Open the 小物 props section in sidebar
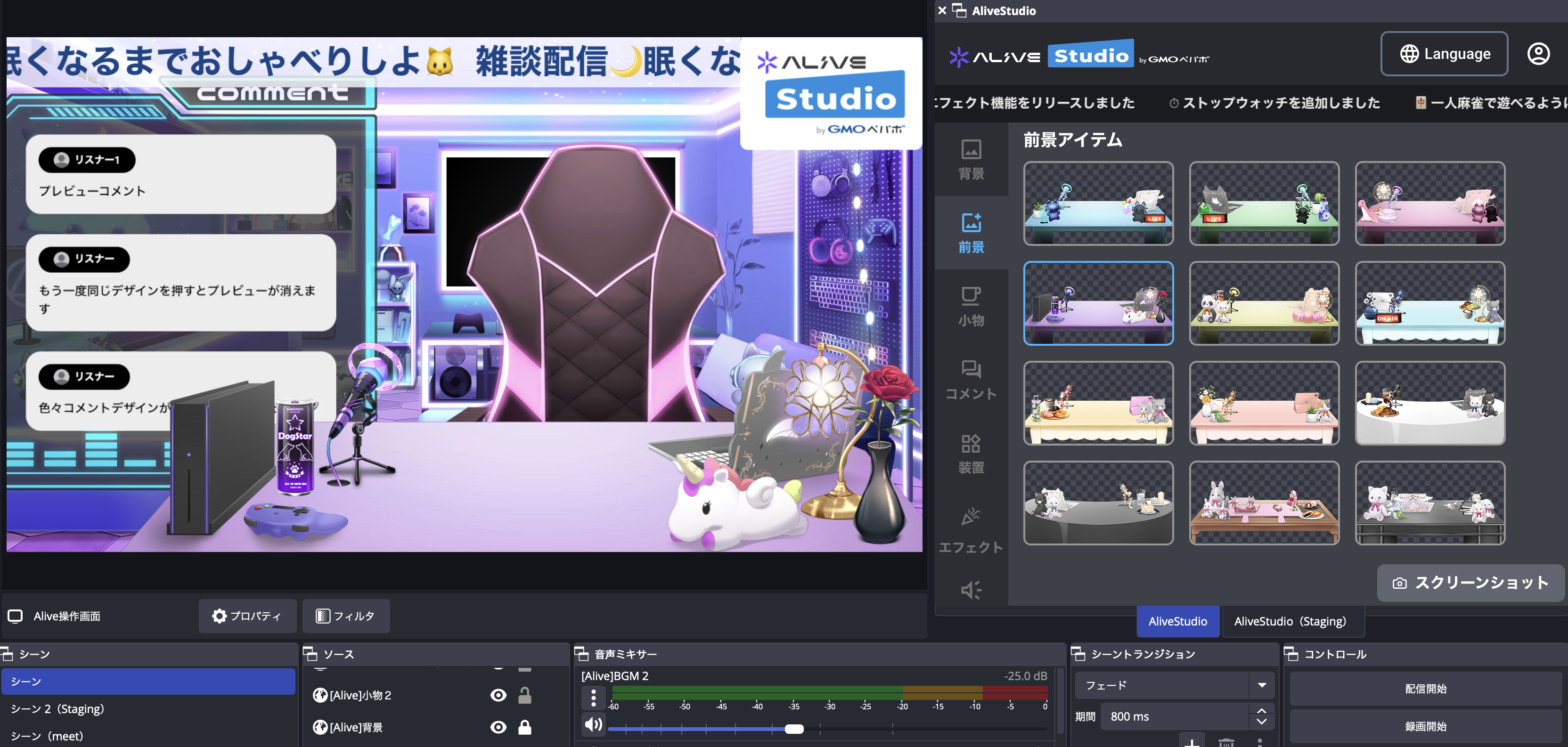This screenshot has height=747, width=1568. [x=971, y=306]
